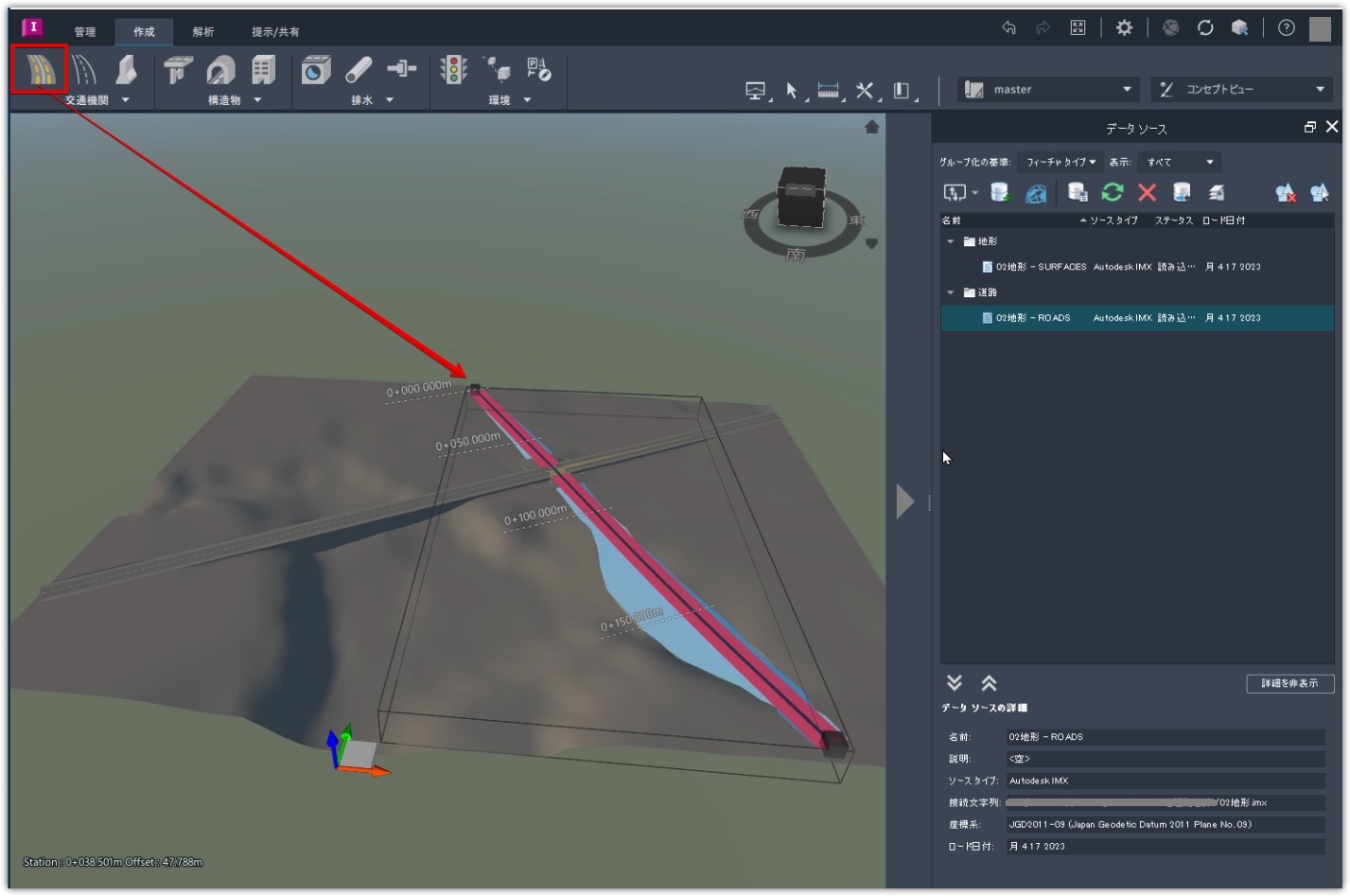Toggle sort order on 名前 column
This screenshot has height=896, width=1350.
(953, 220)
